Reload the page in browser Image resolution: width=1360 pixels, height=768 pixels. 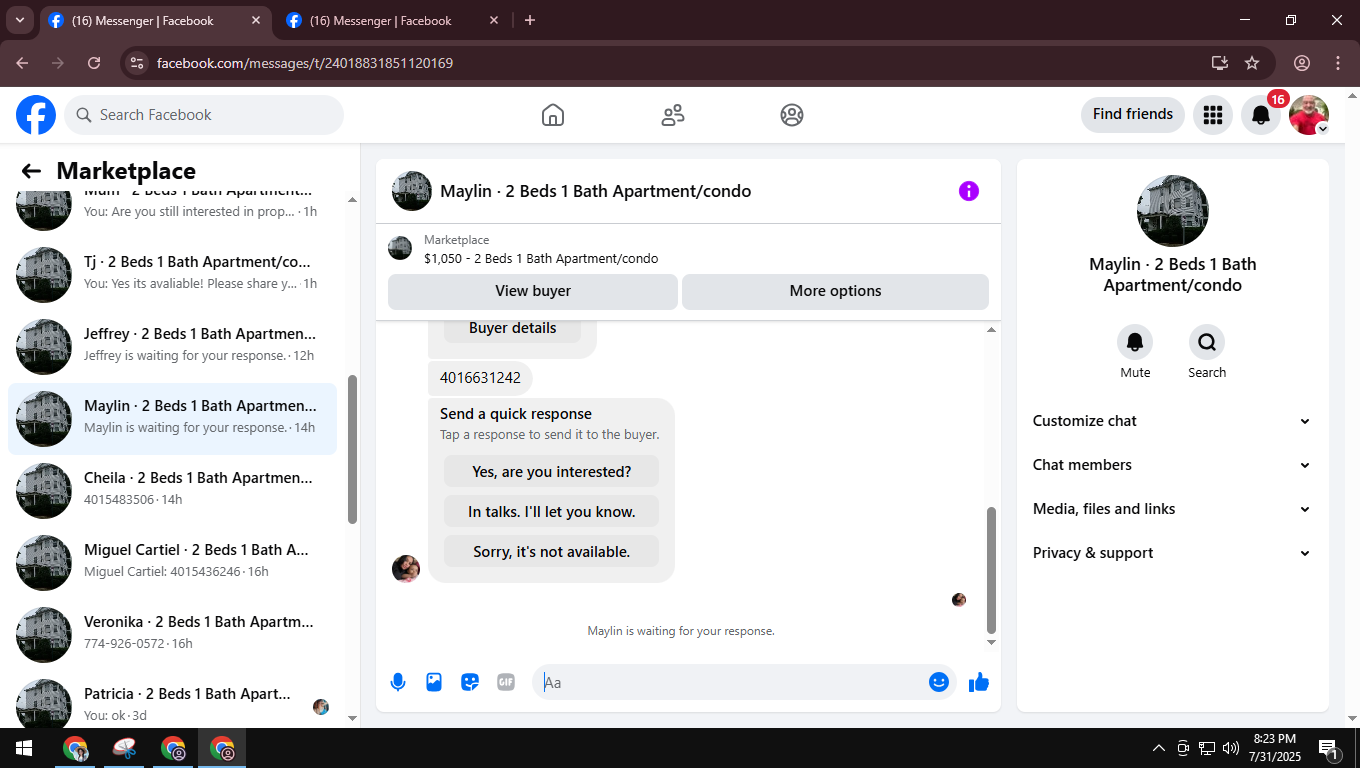click(94, 63)
